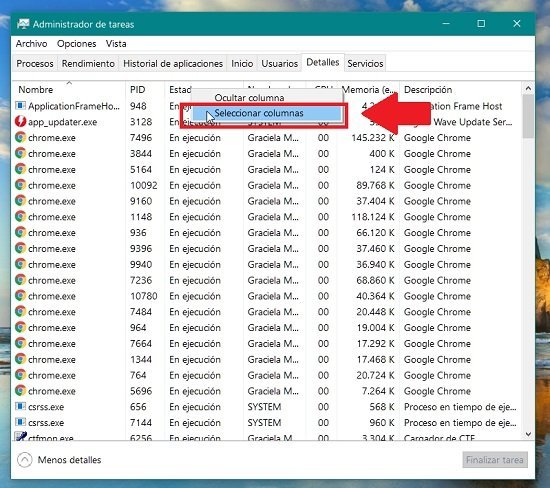Click Chrome icon for PID 764 row
The width and height of the screenshot is (550, 488).
click(21, 375)
